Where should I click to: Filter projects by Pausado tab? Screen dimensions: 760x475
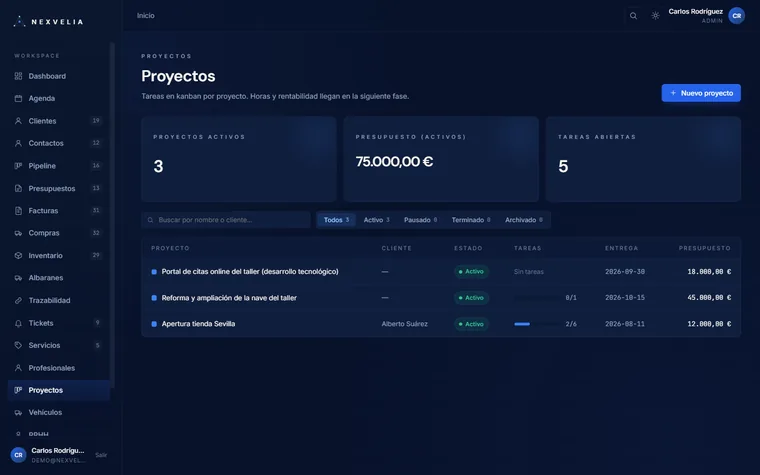(x=421, y=220)
